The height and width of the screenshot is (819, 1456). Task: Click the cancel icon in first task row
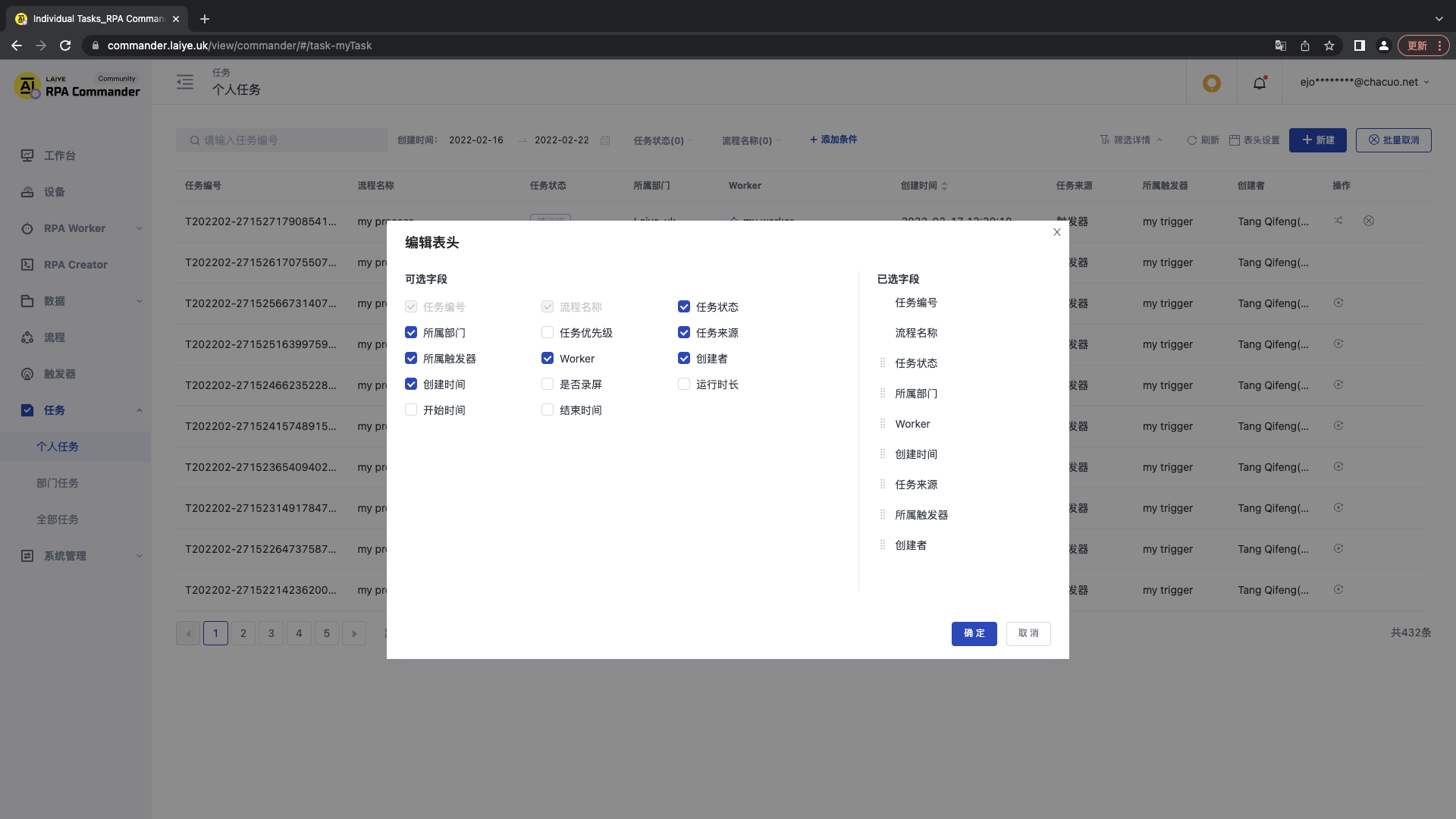1369,221
